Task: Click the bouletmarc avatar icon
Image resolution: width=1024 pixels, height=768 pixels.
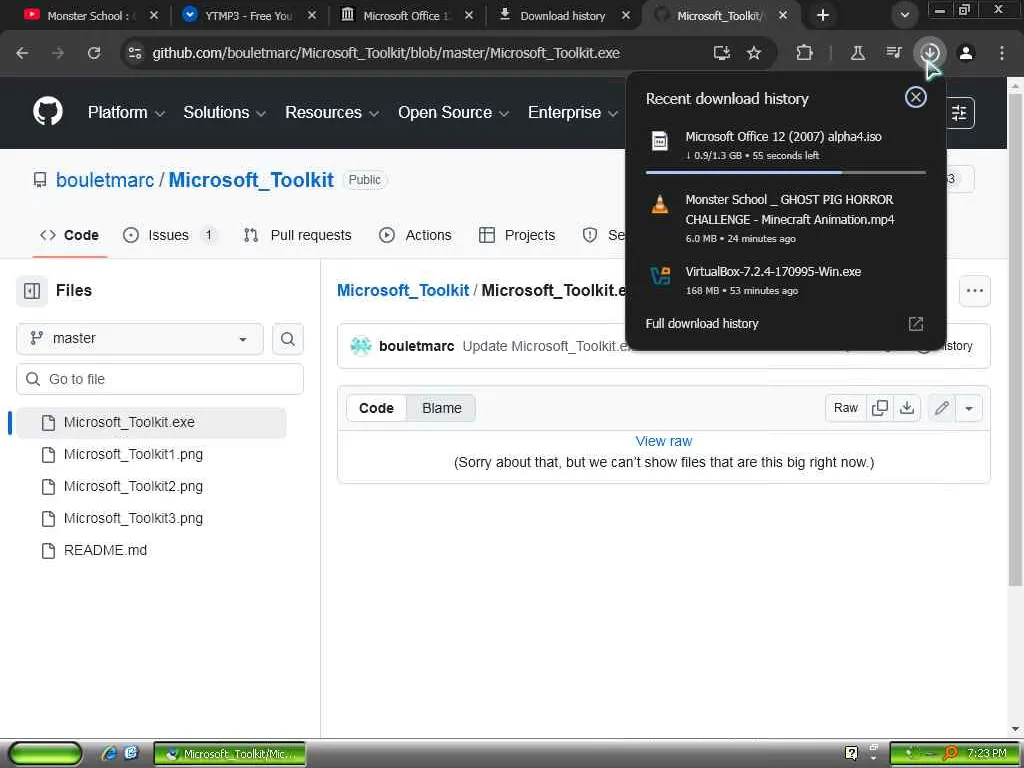Action: 360,346
